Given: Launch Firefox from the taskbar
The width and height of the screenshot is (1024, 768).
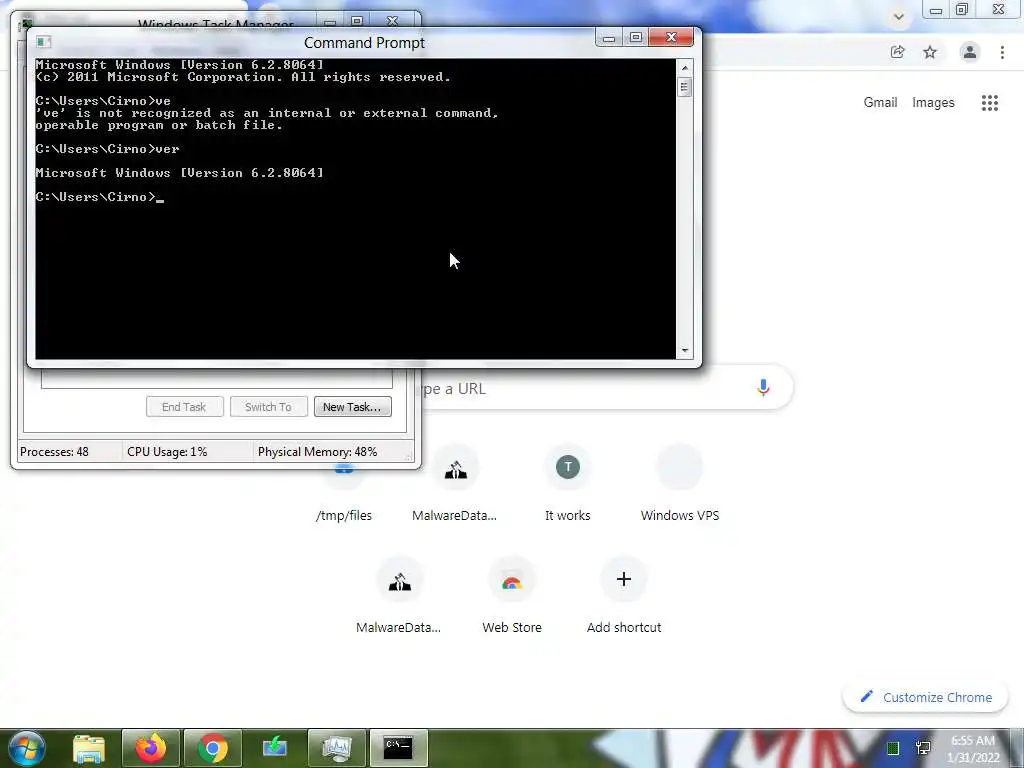Looking at the screenshot, I should tap(151, 748).
